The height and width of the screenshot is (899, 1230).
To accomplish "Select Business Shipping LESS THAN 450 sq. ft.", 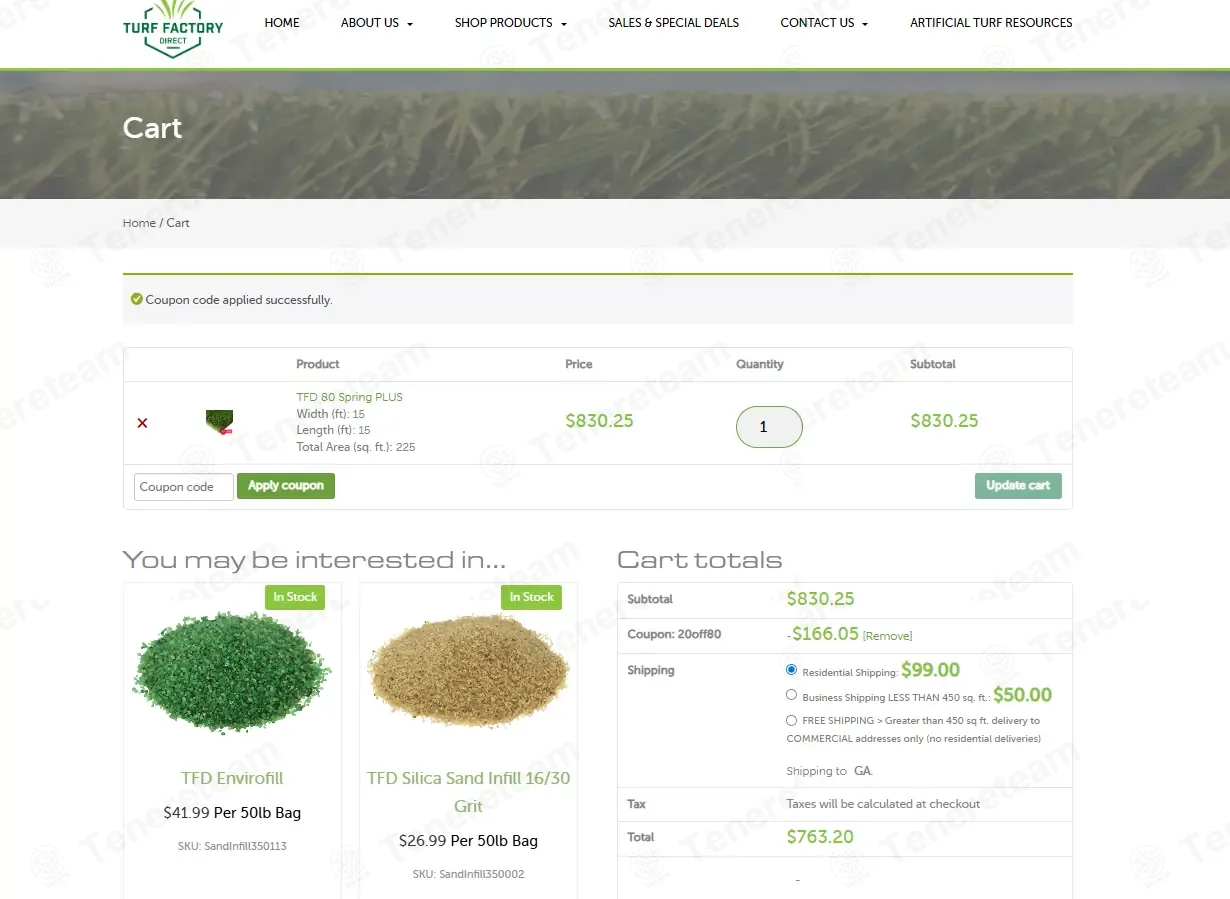I will pyautogui.click(x=792, y=695).
